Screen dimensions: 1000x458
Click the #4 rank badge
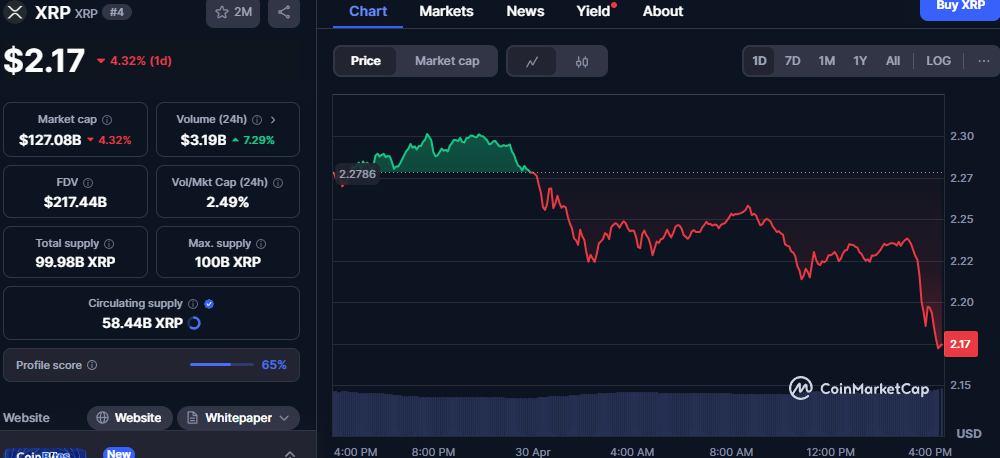click(117, 12)
